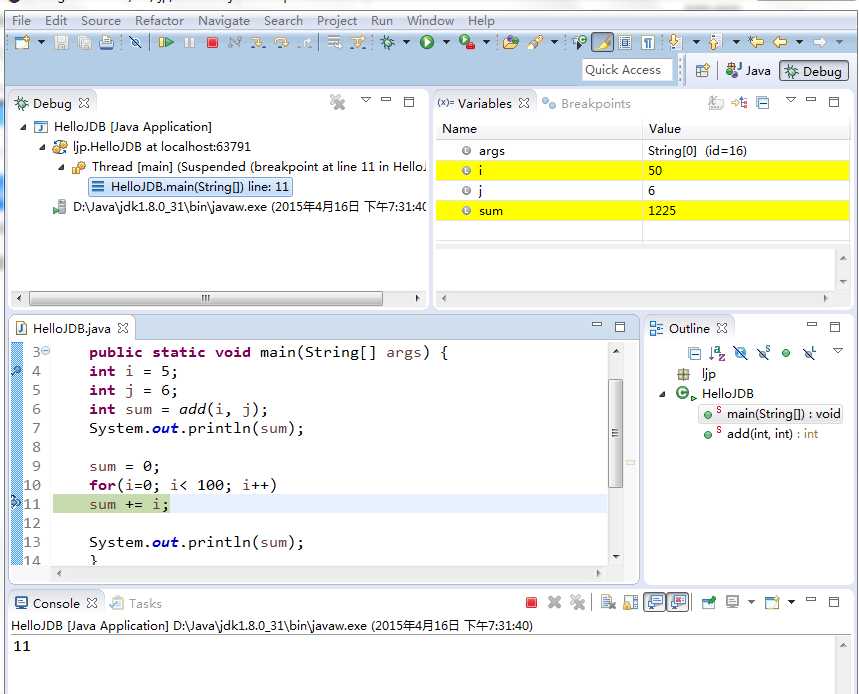Select stack frame HelloJDB.main line 11
The height and width of the screenshot is (694, 859).
pos(190,187)
